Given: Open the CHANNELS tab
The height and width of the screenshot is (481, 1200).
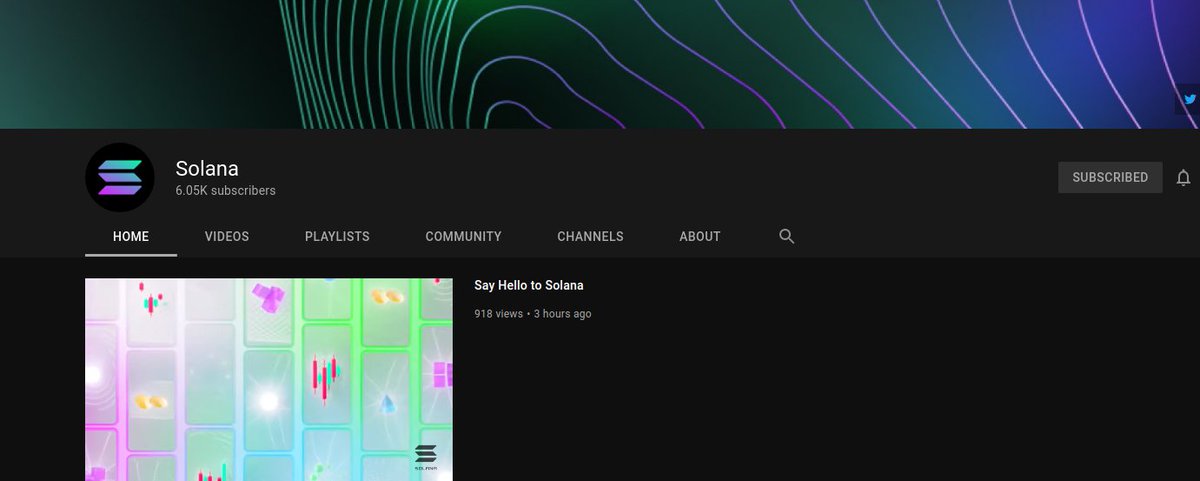Looking at the screenshot, I should pos(590,237).
